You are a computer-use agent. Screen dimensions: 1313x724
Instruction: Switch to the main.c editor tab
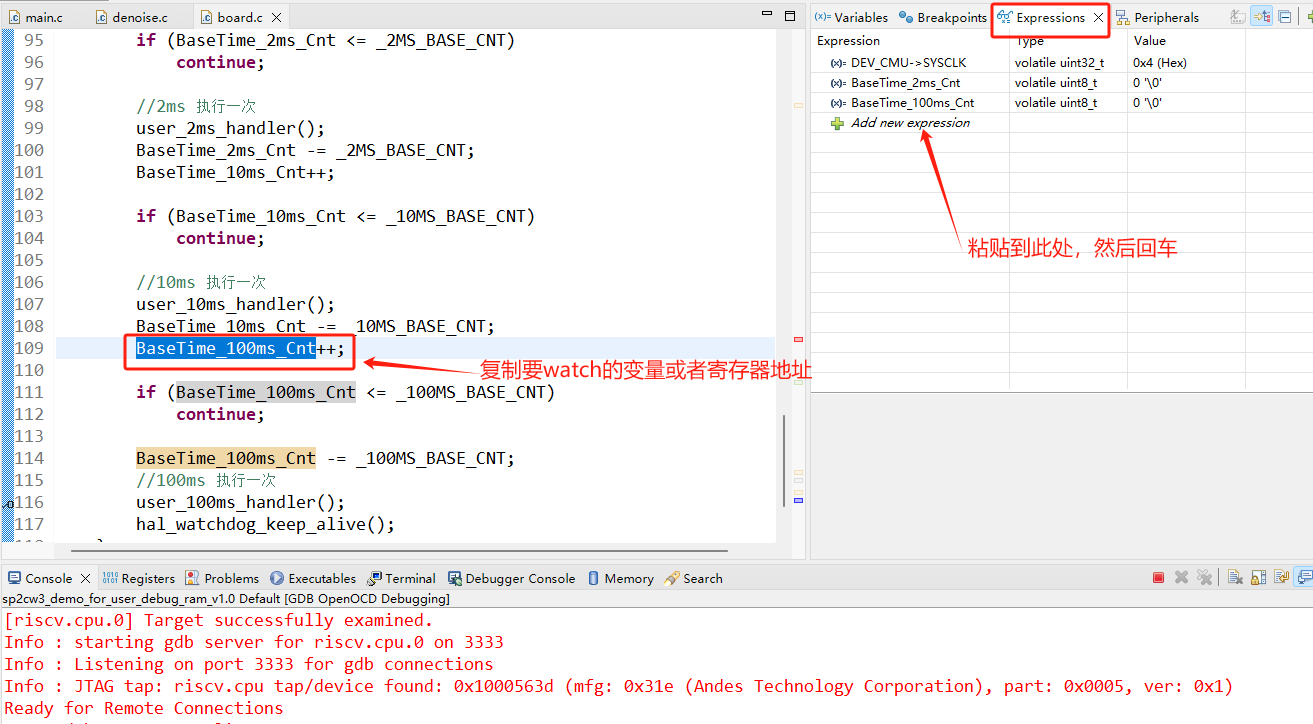pyautogui.click(x=42, y=18)
